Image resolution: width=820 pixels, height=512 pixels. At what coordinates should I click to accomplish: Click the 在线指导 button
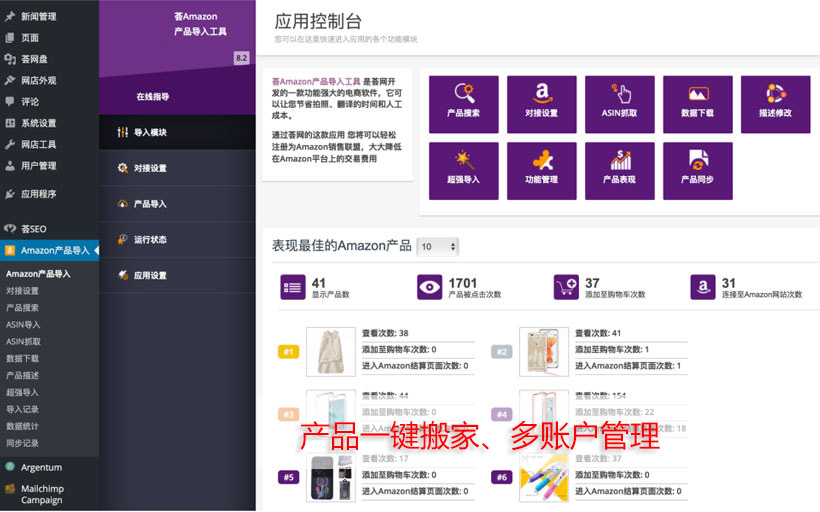tap(152, 97)
